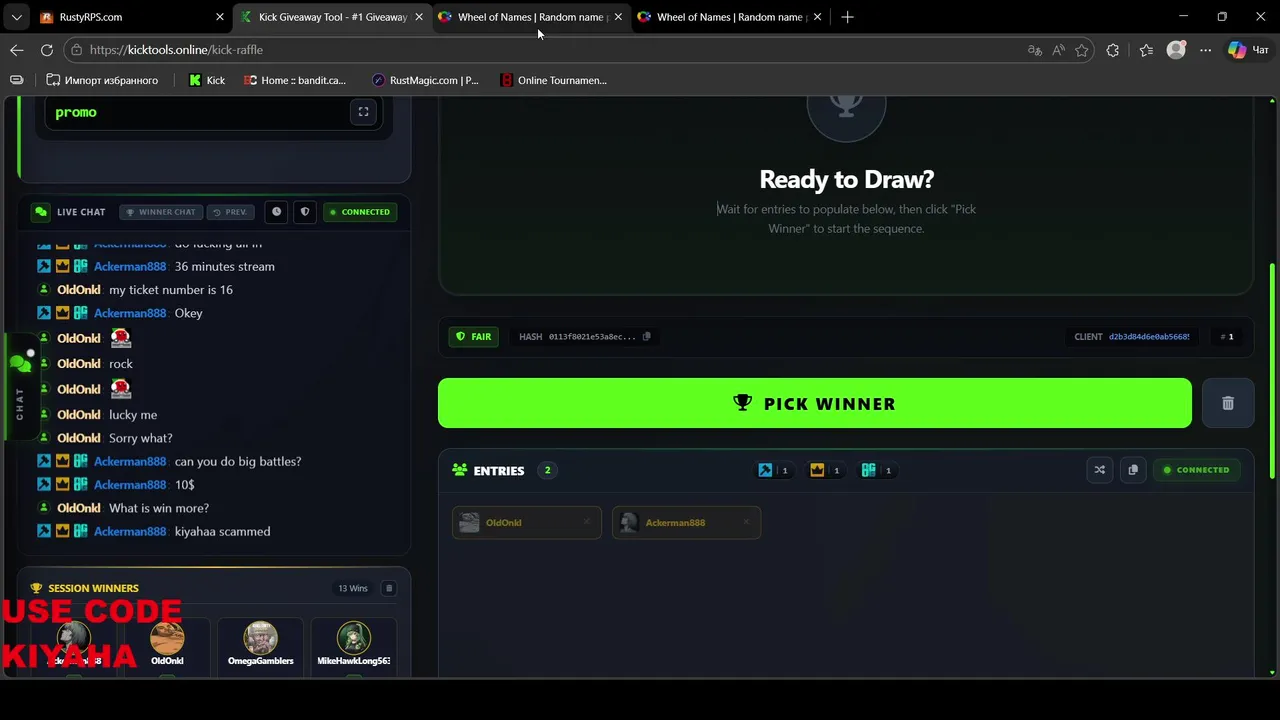This screenshot has width=1280, height=720.
Task: Open the translate page icon
Action: point(1035,50)
